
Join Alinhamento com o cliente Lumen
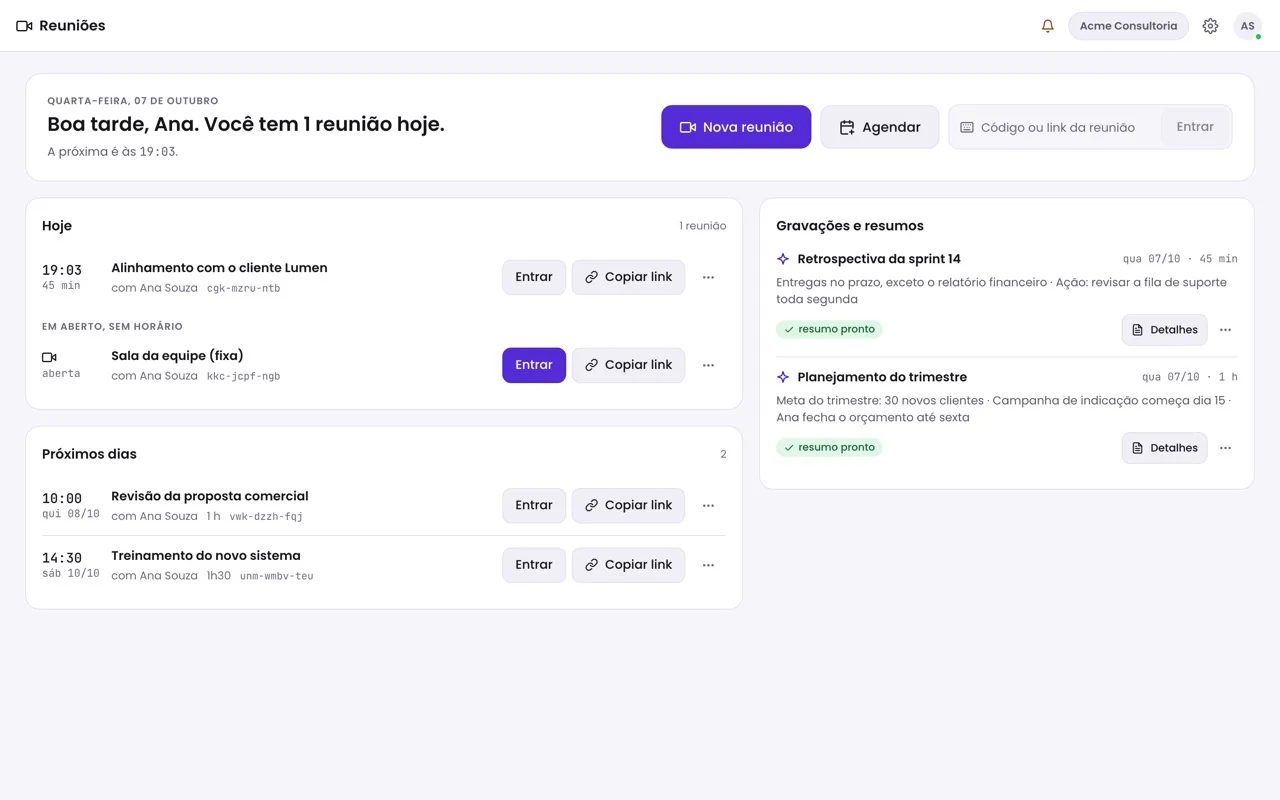click(x=534, y=277)
